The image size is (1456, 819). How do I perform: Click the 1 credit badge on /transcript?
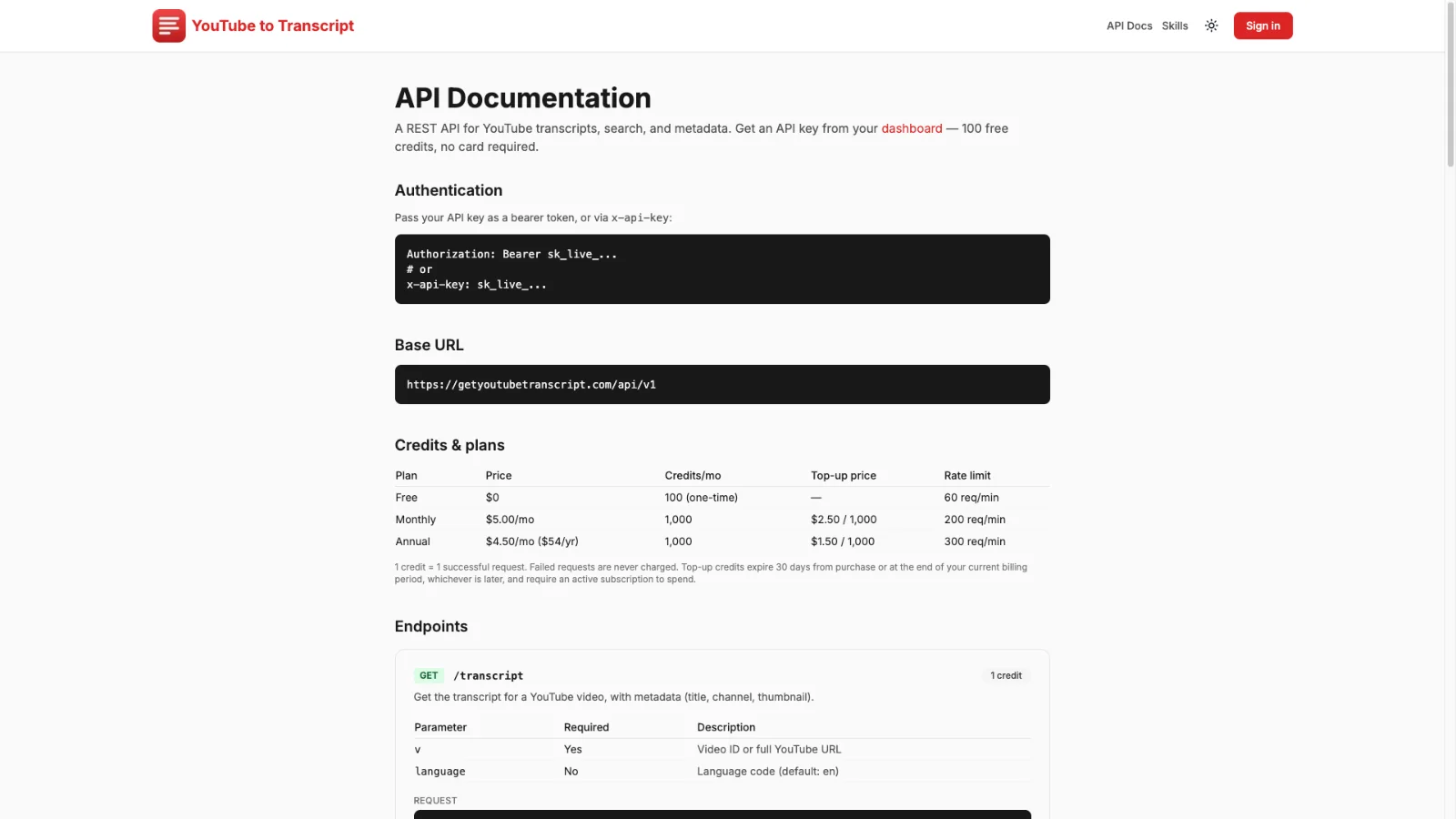1006,675
